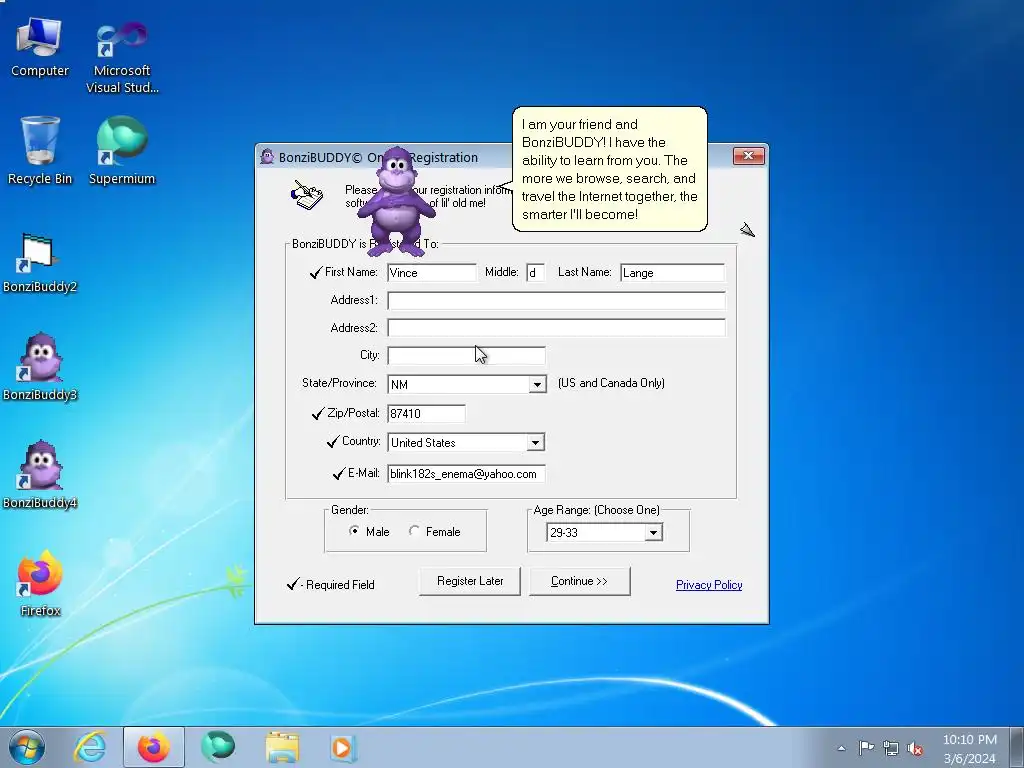
Task: Click the Last Name field
Action: pos(672,273)
